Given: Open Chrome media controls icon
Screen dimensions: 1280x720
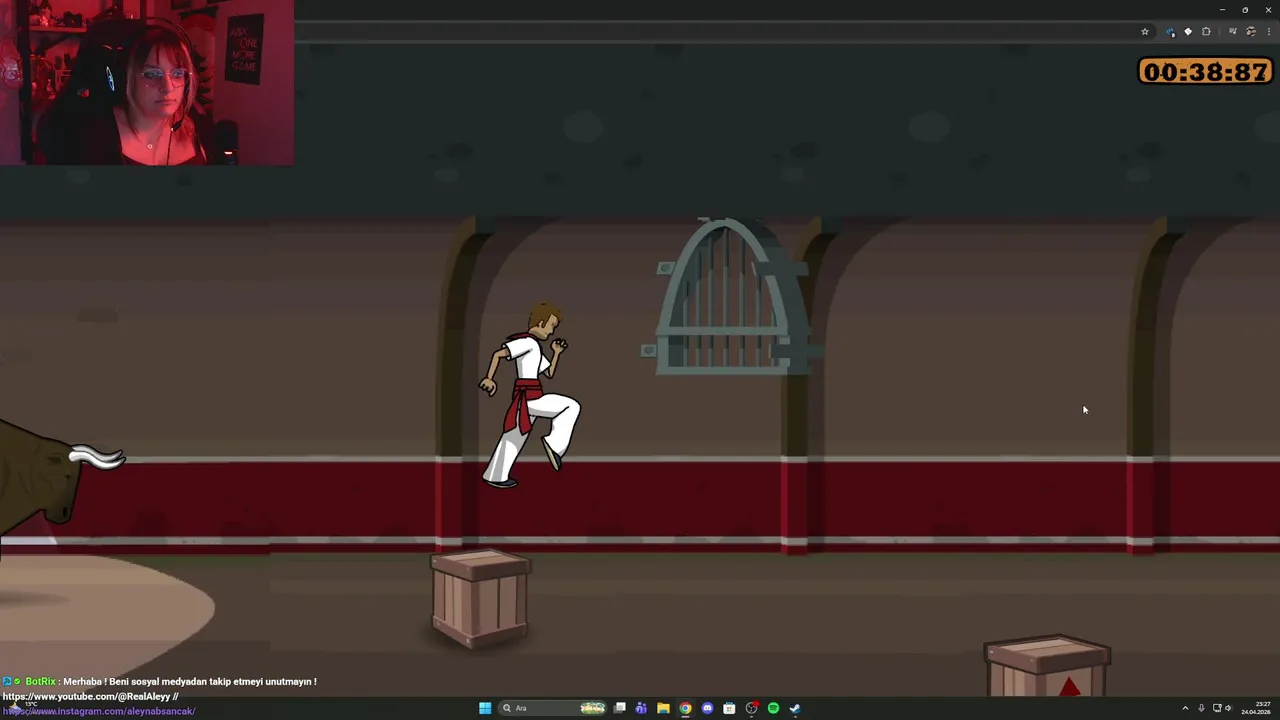Looking at the screenshot, I should pyautogui.click(x=1233, y=31).
